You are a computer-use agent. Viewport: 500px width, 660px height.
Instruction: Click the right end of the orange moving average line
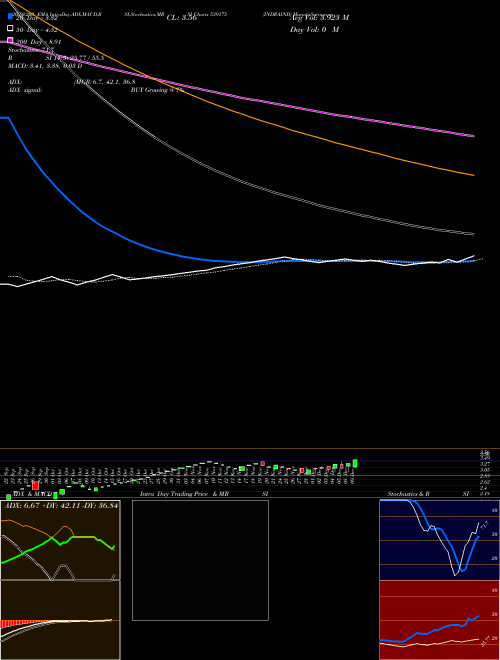coord(473,175)
